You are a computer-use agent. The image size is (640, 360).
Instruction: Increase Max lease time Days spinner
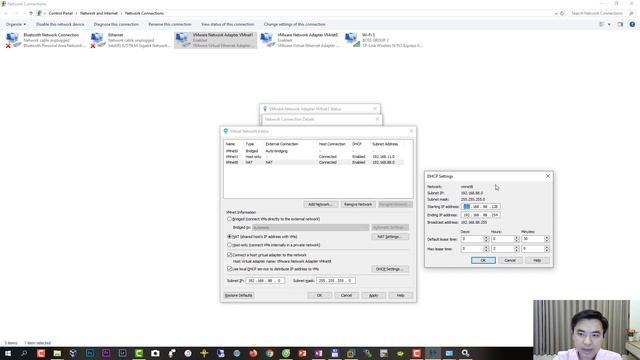pos(486,247)
